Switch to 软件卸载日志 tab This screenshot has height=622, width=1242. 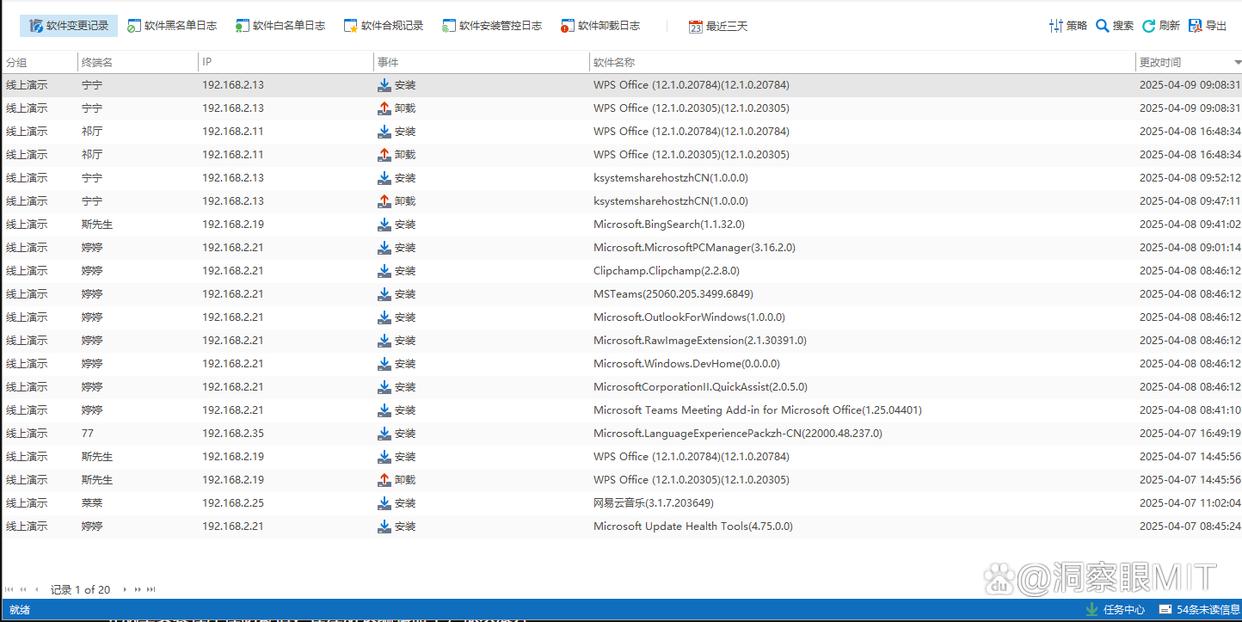pos(600,26)
